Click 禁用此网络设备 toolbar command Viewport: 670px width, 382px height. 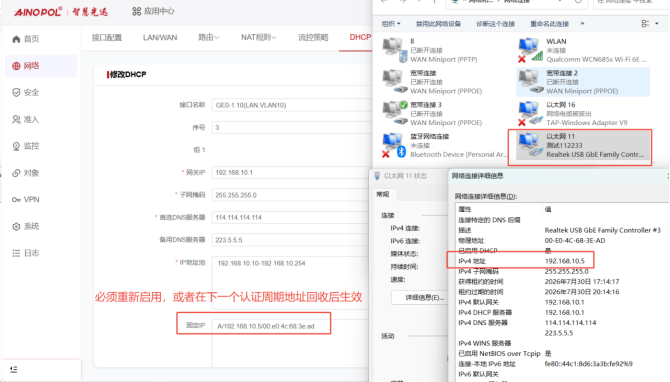[438, 24]
